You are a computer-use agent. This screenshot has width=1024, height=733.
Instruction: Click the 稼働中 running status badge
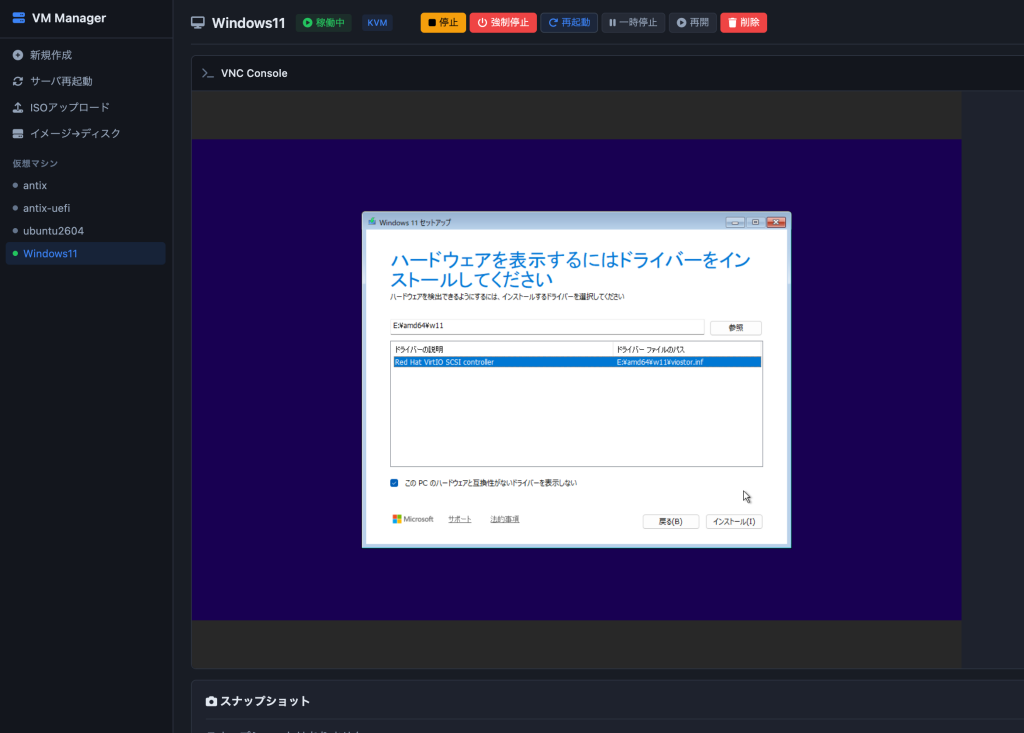(x=324, y=23)
